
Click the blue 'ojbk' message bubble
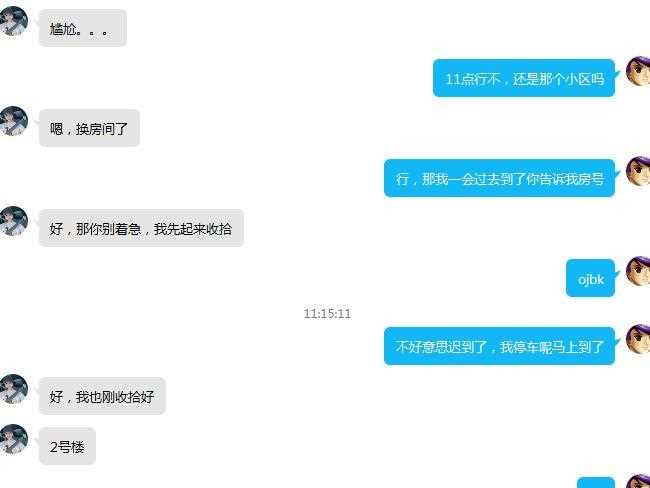(590, 278)
